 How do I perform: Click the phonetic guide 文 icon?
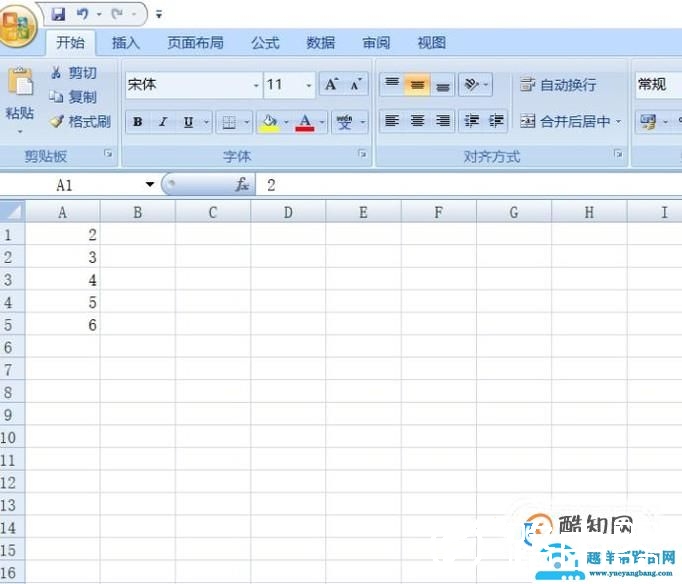point(344,122)
